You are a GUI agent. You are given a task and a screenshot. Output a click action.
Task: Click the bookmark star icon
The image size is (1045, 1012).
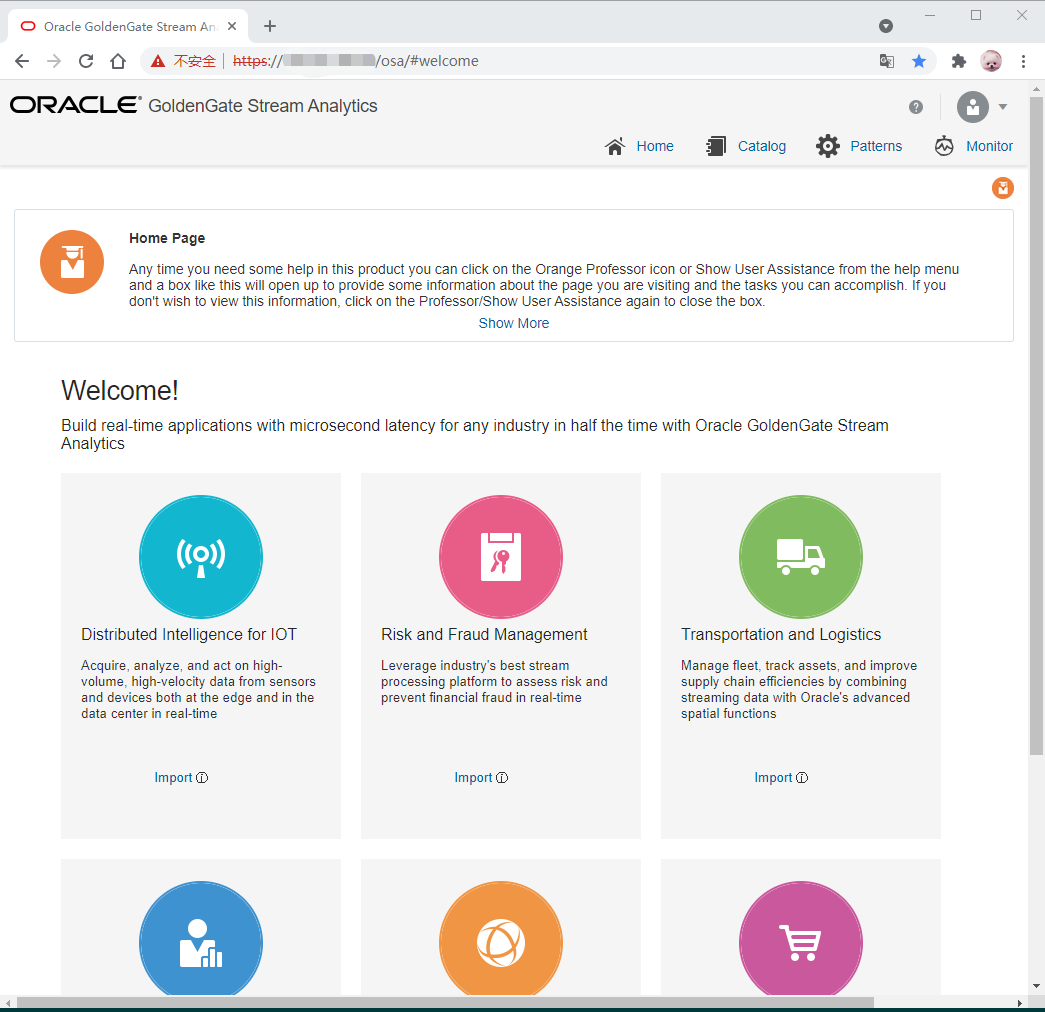point(918,61)
